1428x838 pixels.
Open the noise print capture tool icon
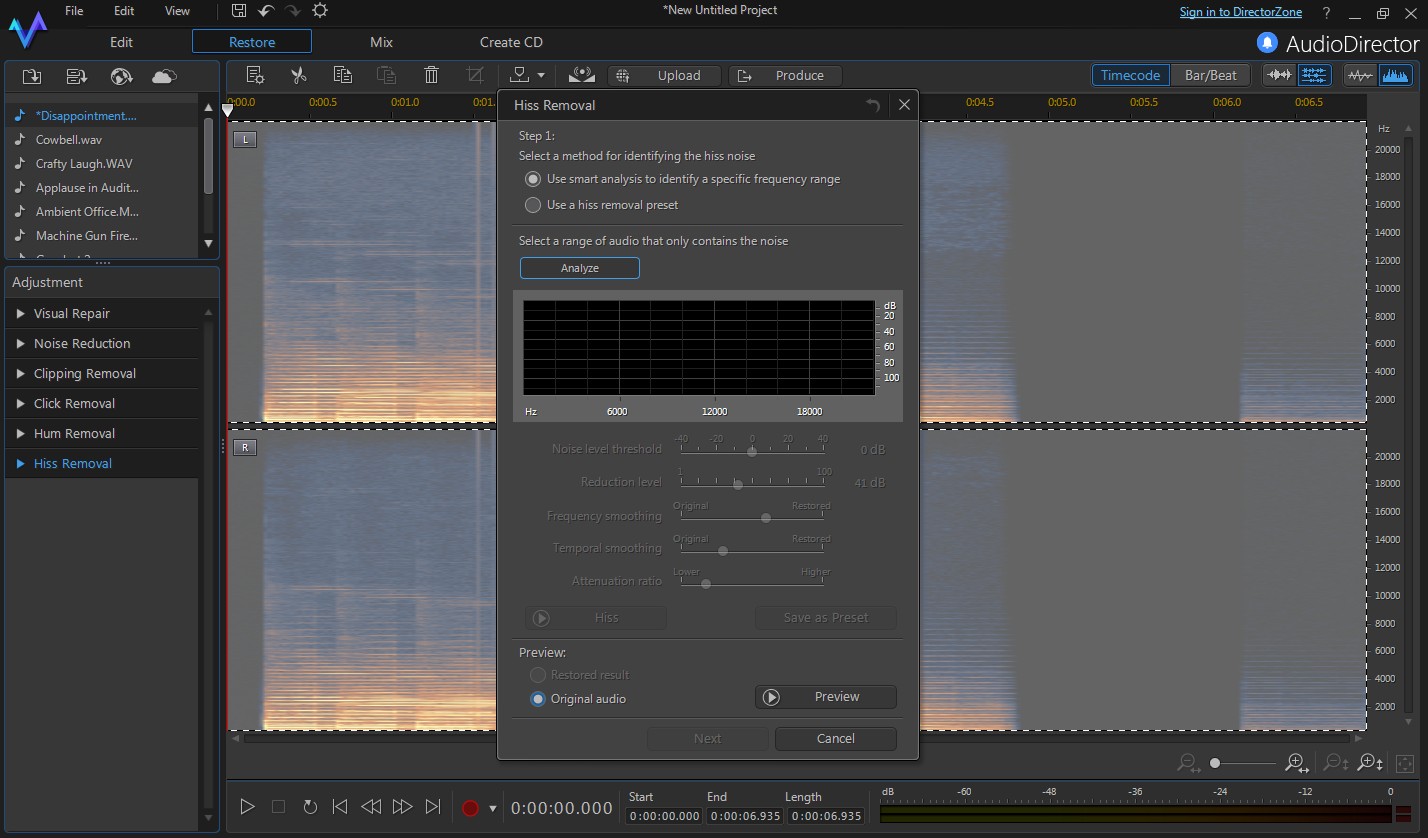580,75
